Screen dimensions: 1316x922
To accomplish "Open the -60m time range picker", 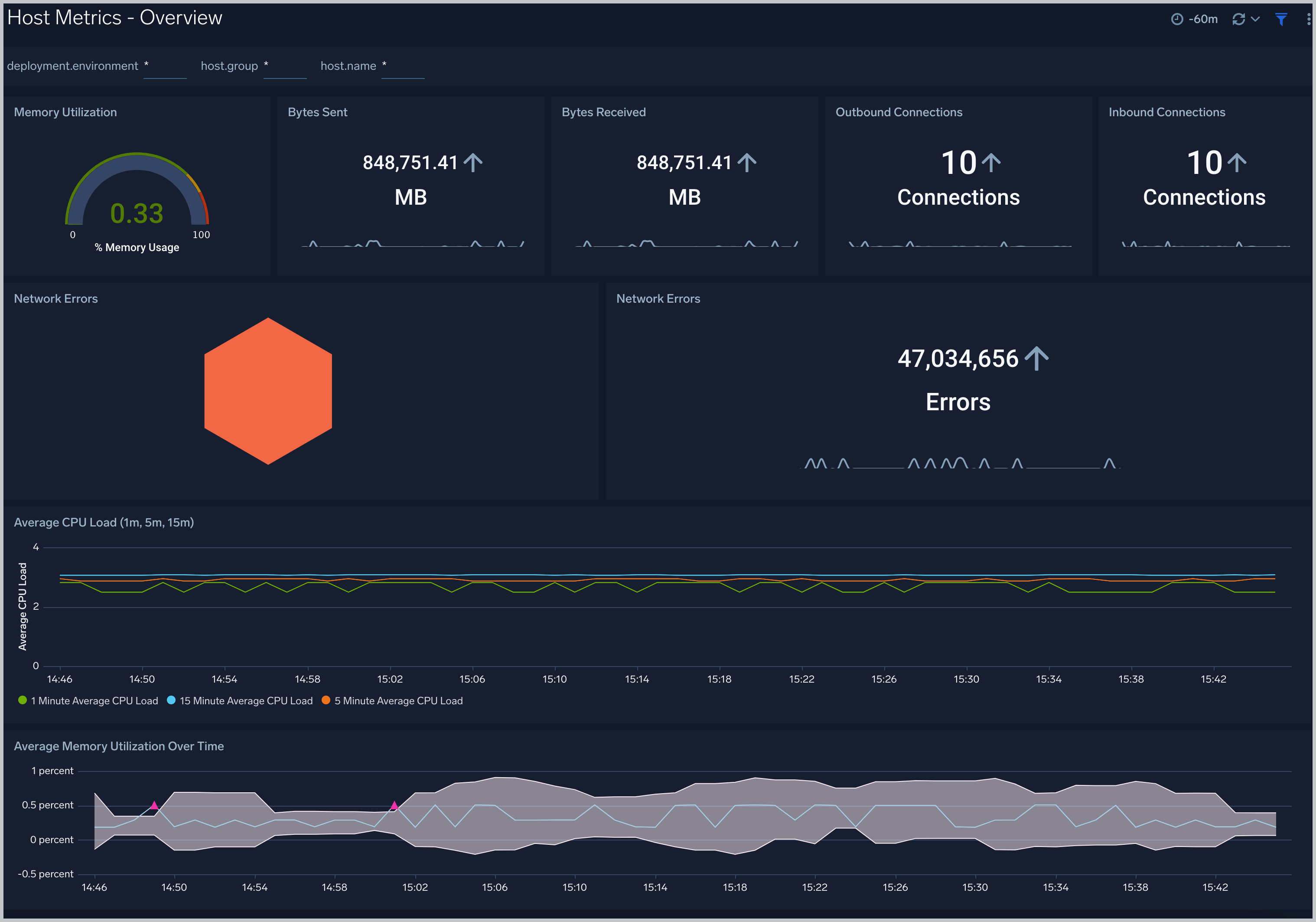I will pyautogui.click(x=1194, y=19).
